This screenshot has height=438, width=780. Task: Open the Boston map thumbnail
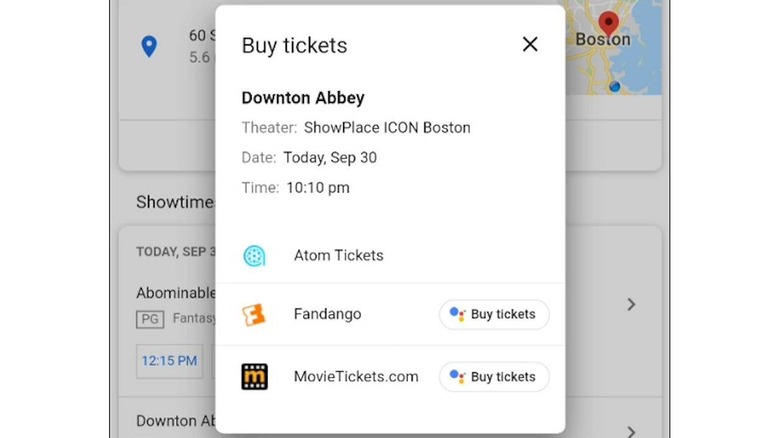(613, 47)
